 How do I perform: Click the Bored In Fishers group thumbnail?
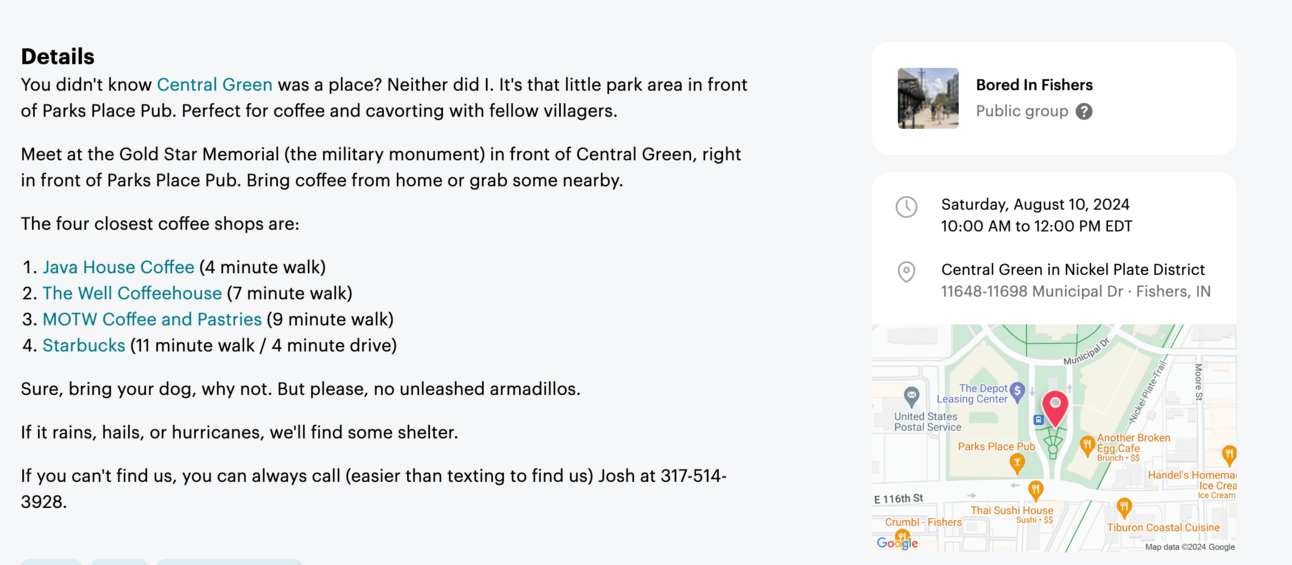[x=928, y=98]
